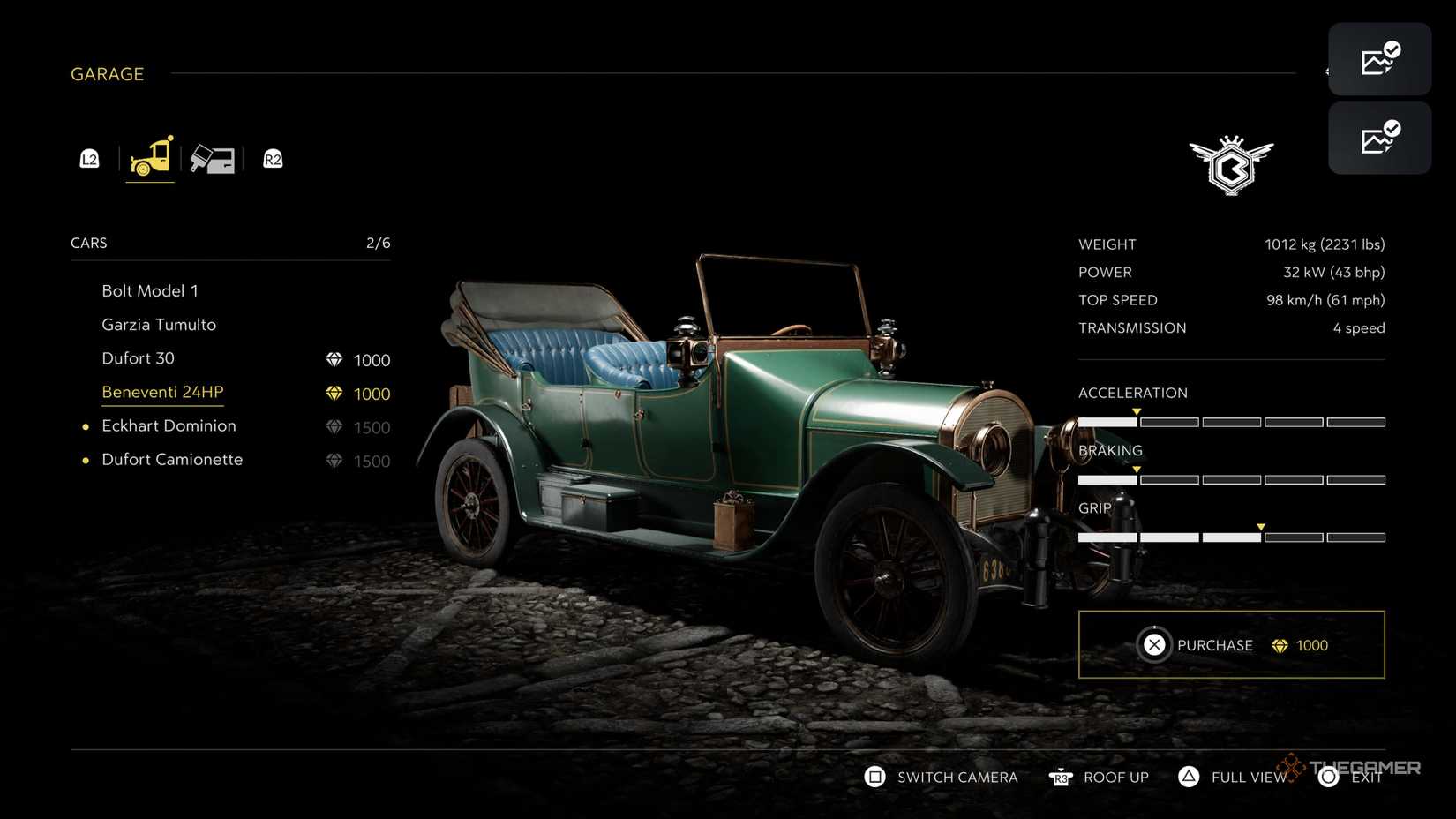
Task: Switch to the garage customization tab icon
Action: [x=213, y=159]
